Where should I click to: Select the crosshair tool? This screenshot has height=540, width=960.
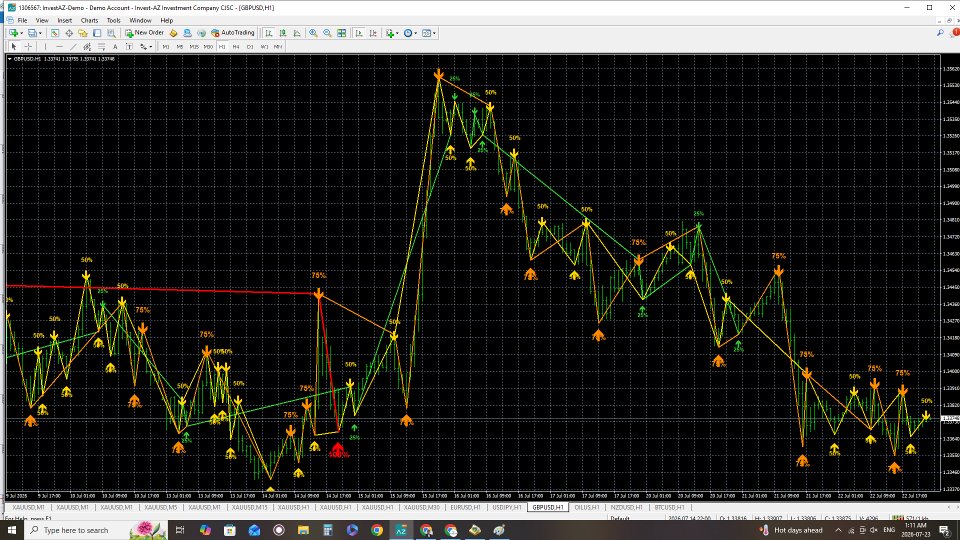click(x=28, y=47)
